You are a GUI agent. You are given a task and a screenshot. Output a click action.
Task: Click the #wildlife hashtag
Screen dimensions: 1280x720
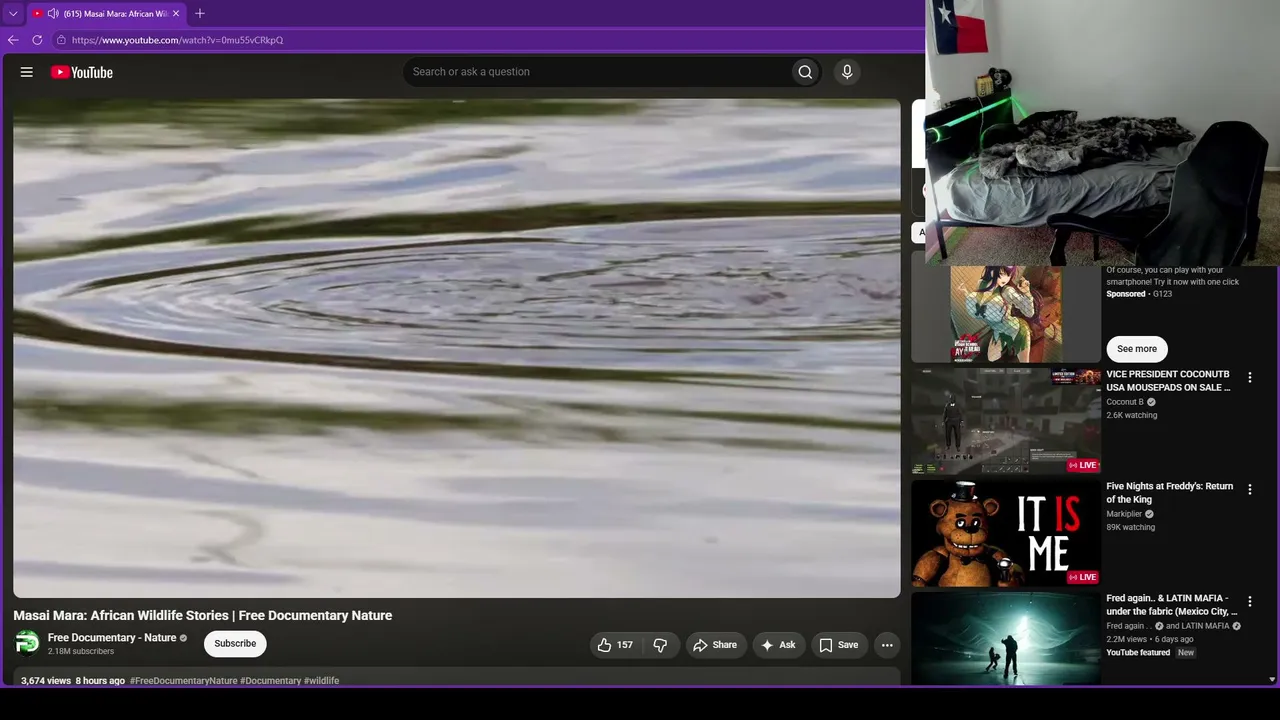click(x=321, y=681)
